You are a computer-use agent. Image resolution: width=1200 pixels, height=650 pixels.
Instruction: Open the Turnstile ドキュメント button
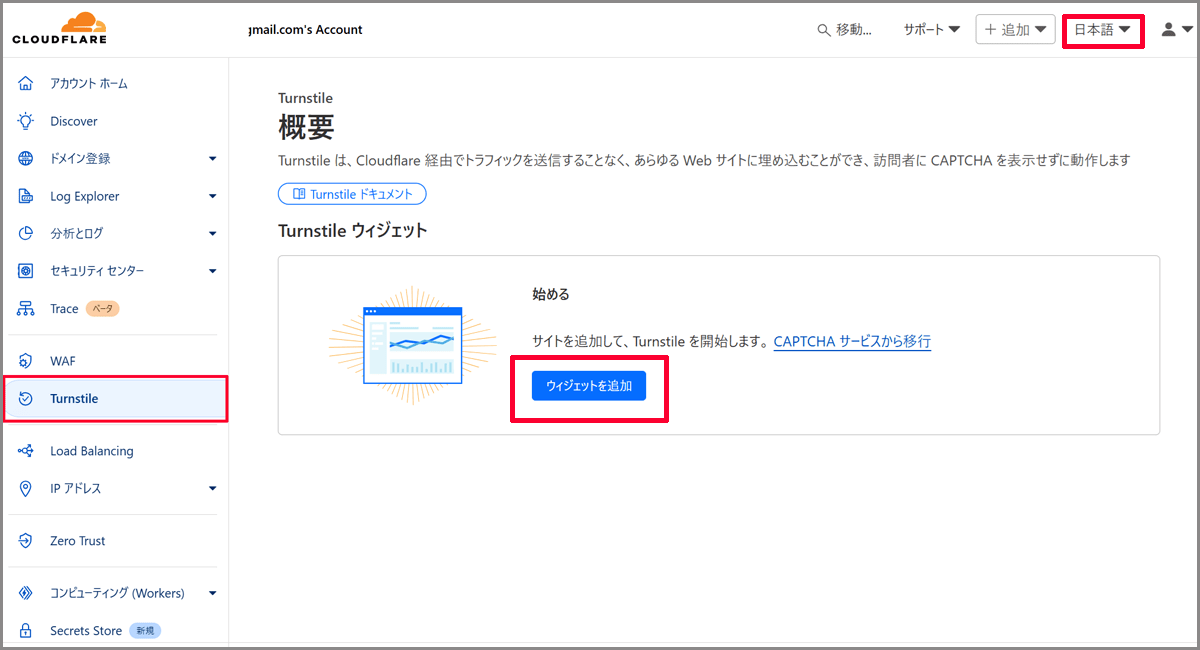352,194
